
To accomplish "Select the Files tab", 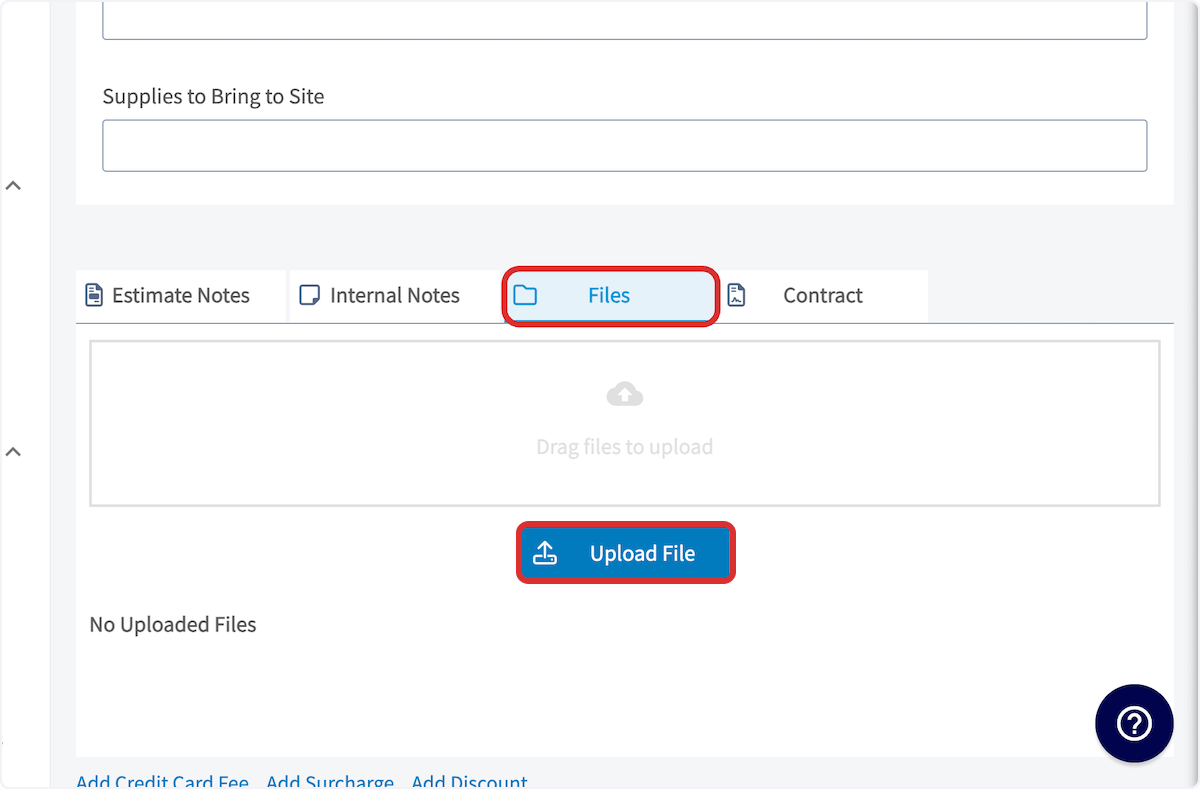I will [x=610, y=296].
